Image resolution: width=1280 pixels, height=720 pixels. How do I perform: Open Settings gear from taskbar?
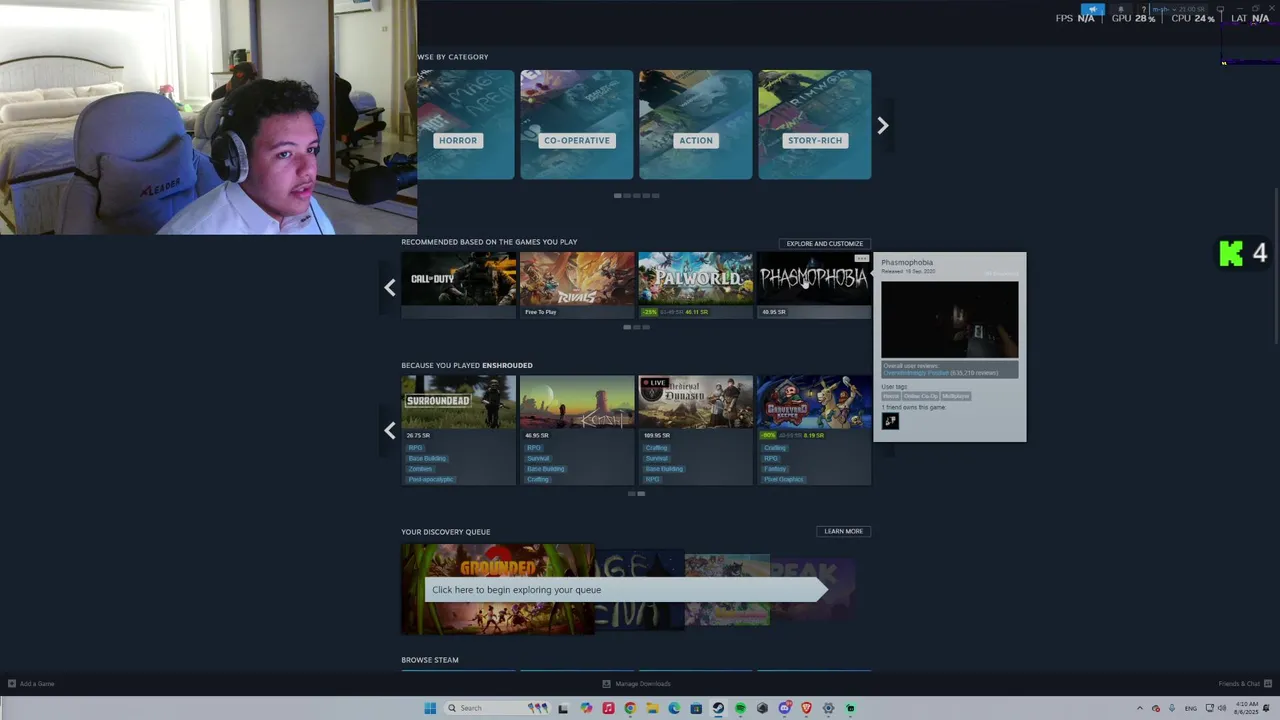pos(828,708)
